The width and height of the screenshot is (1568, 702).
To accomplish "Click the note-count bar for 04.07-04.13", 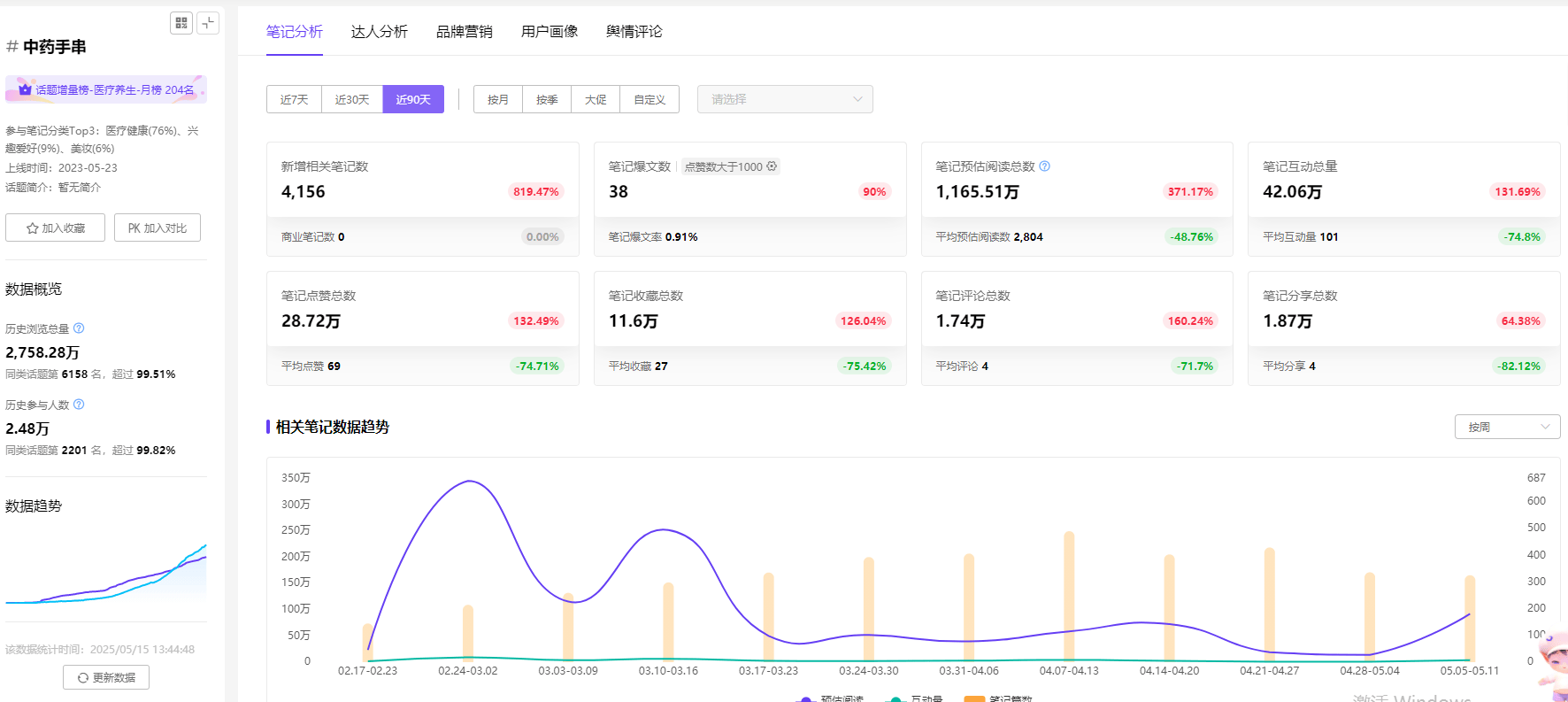I will 1069,596.
